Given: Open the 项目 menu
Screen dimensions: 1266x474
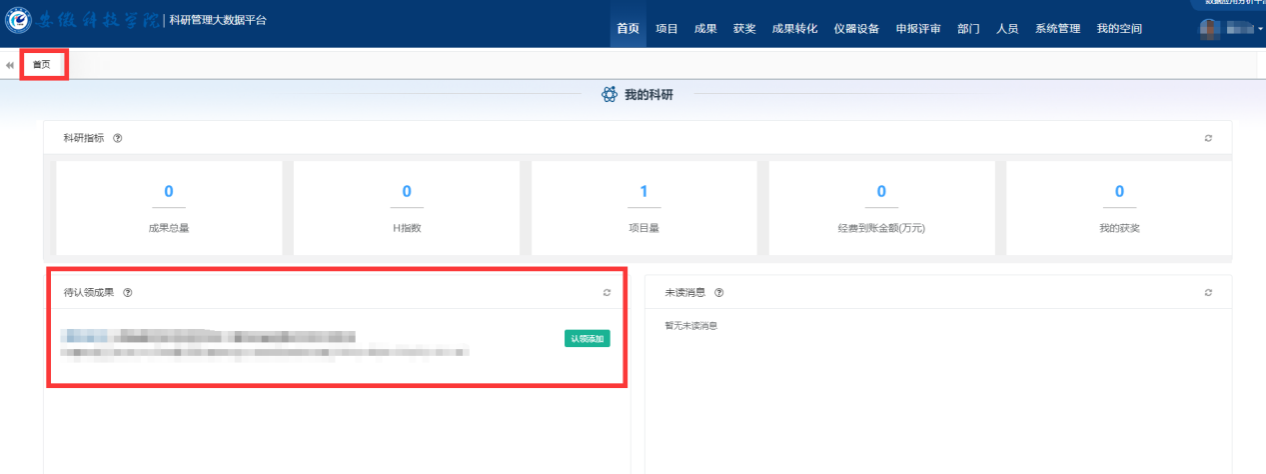Looking at the screenshot, I should pos(667,29).
